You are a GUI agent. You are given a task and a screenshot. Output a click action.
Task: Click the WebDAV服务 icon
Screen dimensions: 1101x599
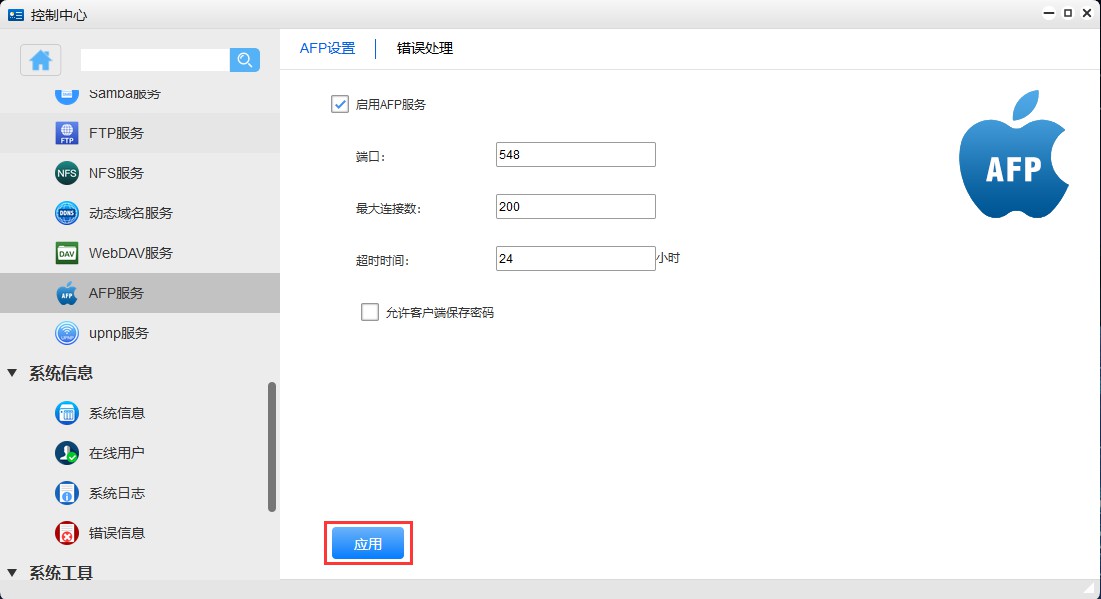click(67, 253)
